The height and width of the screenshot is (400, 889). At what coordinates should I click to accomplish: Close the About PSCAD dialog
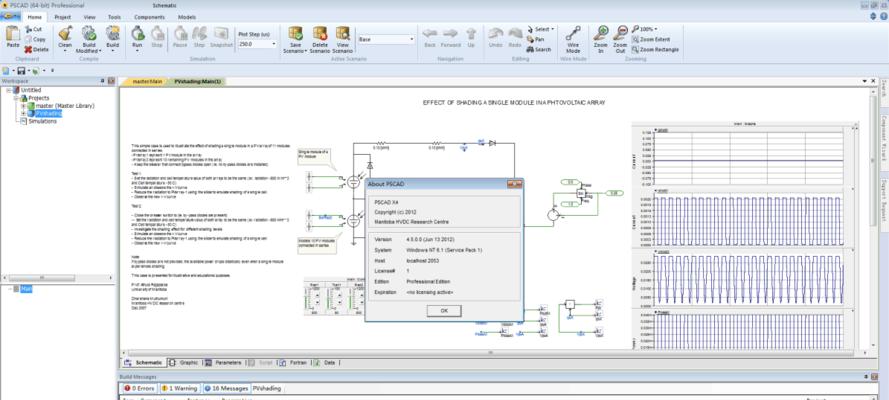click(x=514, y=184)
